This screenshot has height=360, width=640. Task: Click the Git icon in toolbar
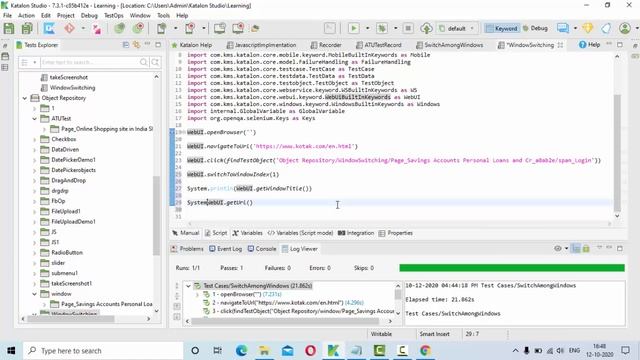pyautogui.click(x=69, y=28)
